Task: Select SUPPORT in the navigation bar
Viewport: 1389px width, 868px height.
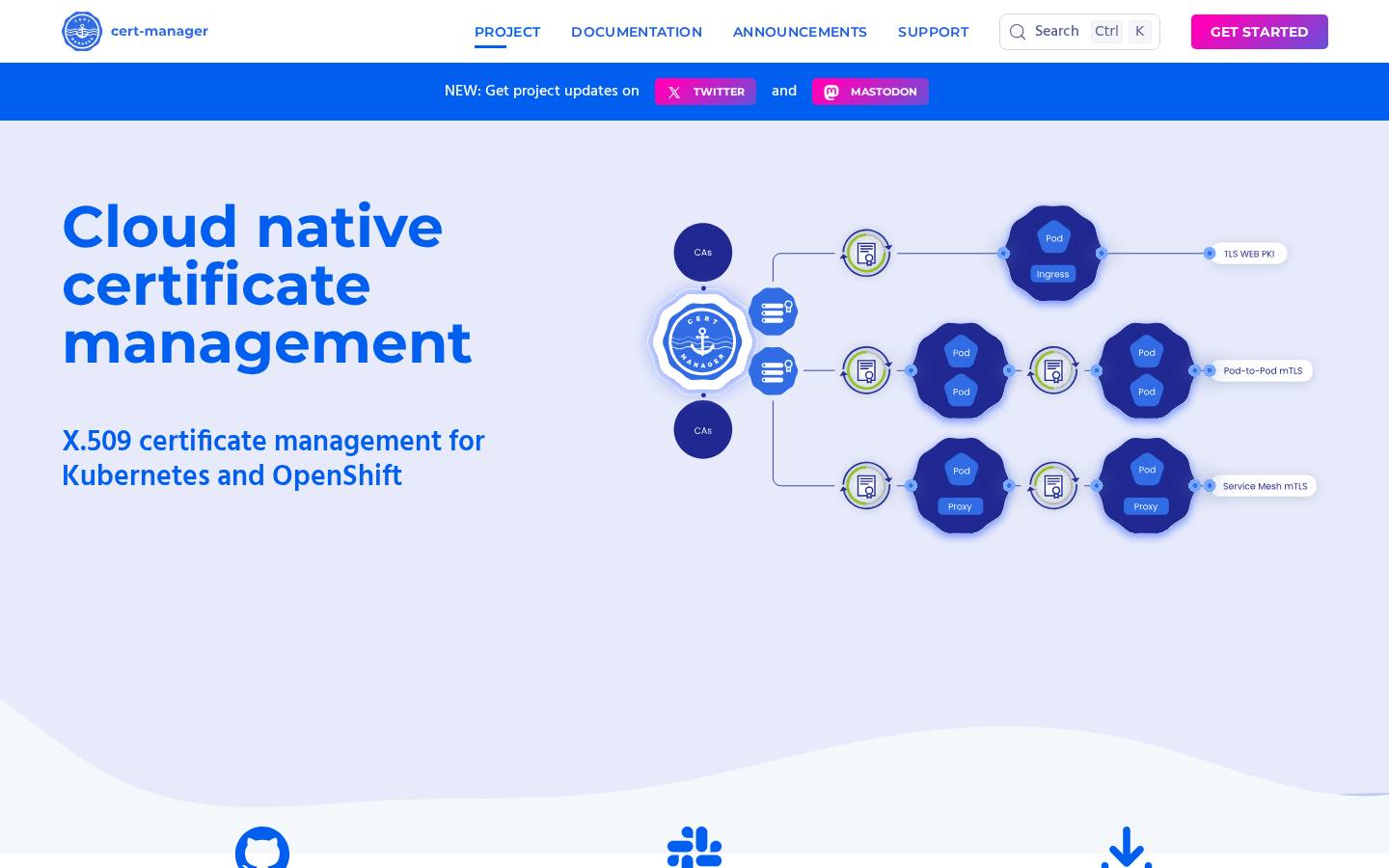Action: pos(933,32)
